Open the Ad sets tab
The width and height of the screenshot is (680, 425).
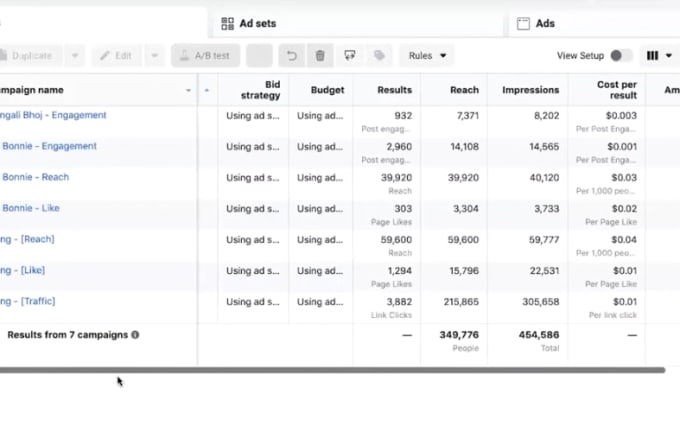point(357,23)
